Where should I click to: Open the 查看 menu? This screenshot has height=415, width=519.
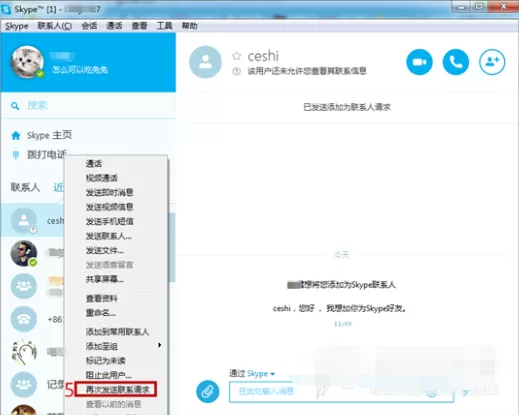[x=139, y=26]
